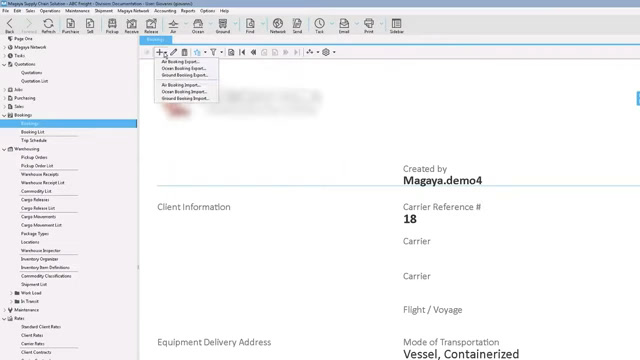Choose Ground Booking Import menu entry
The image size is (640, 360).
(186, 98)
